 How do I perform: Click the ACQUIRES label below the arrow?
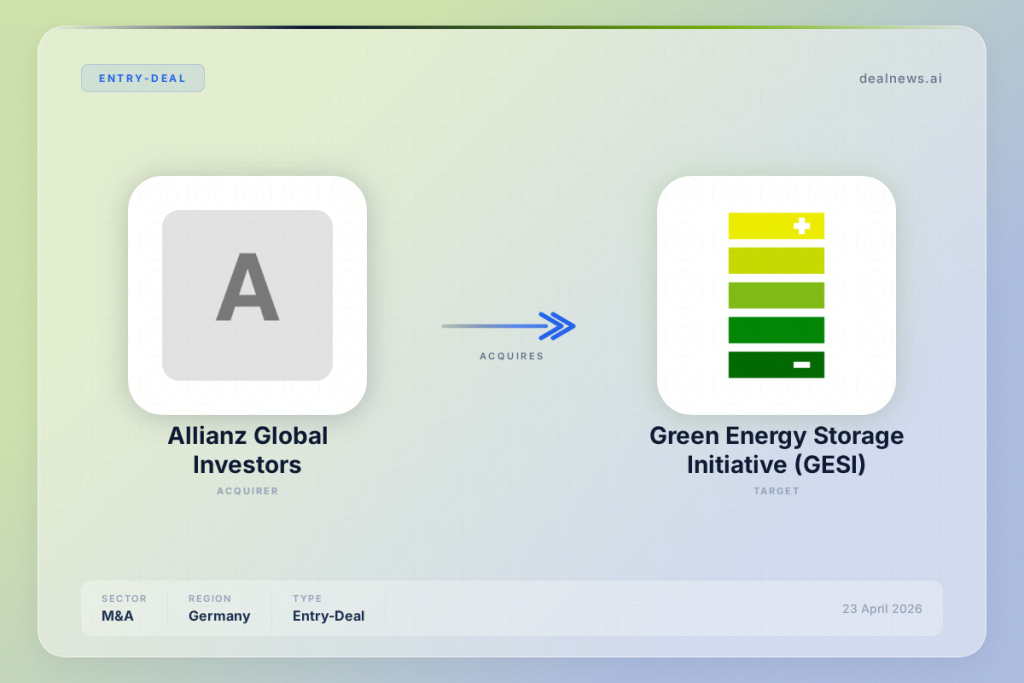click(x=511, y=356)
